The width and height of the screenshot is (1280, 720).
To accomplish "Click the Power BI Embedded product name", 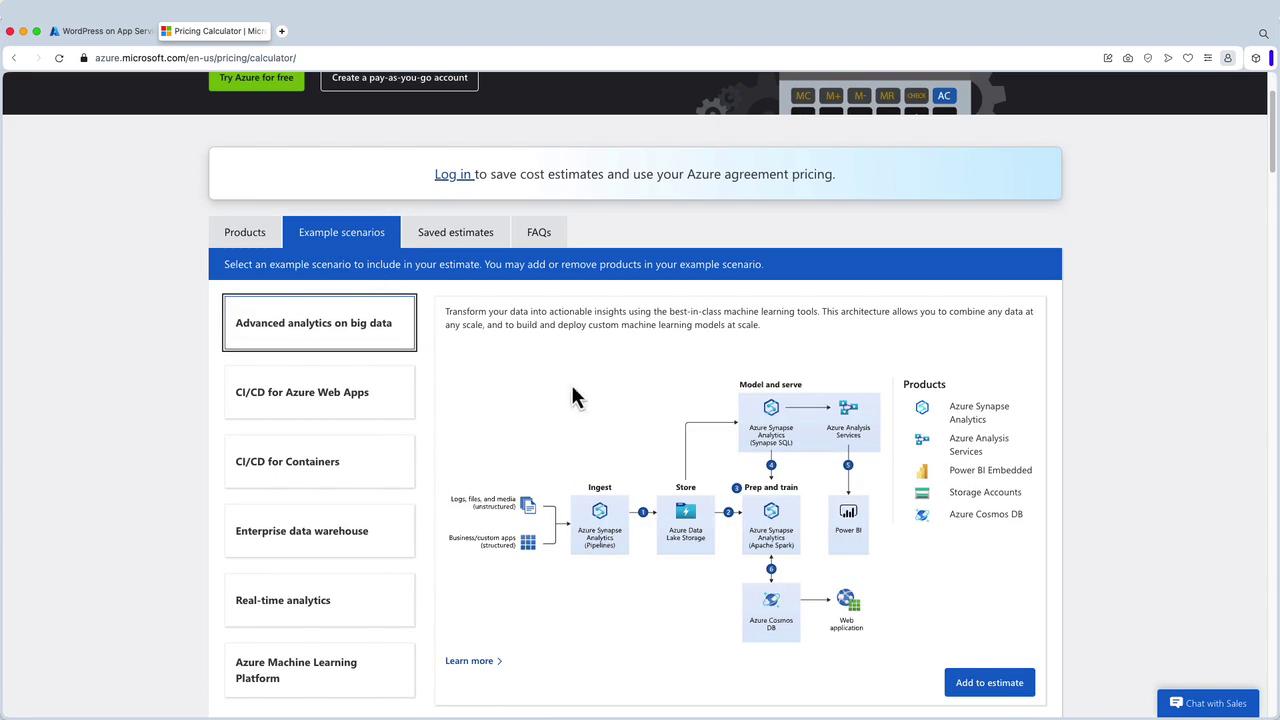I will (991, 470).
